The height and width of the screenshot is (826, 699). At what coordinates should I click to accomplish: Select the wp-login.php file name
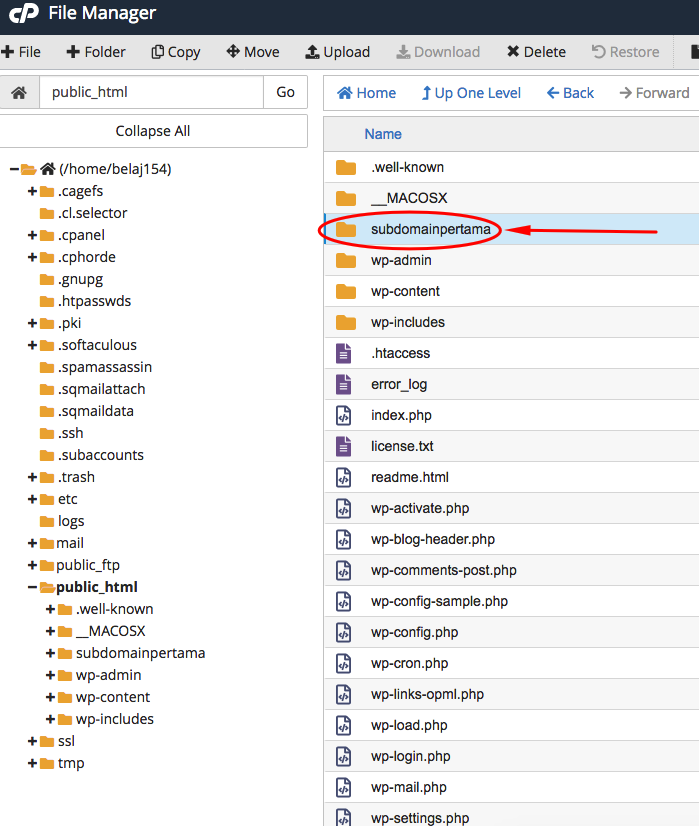pos(410,756)
